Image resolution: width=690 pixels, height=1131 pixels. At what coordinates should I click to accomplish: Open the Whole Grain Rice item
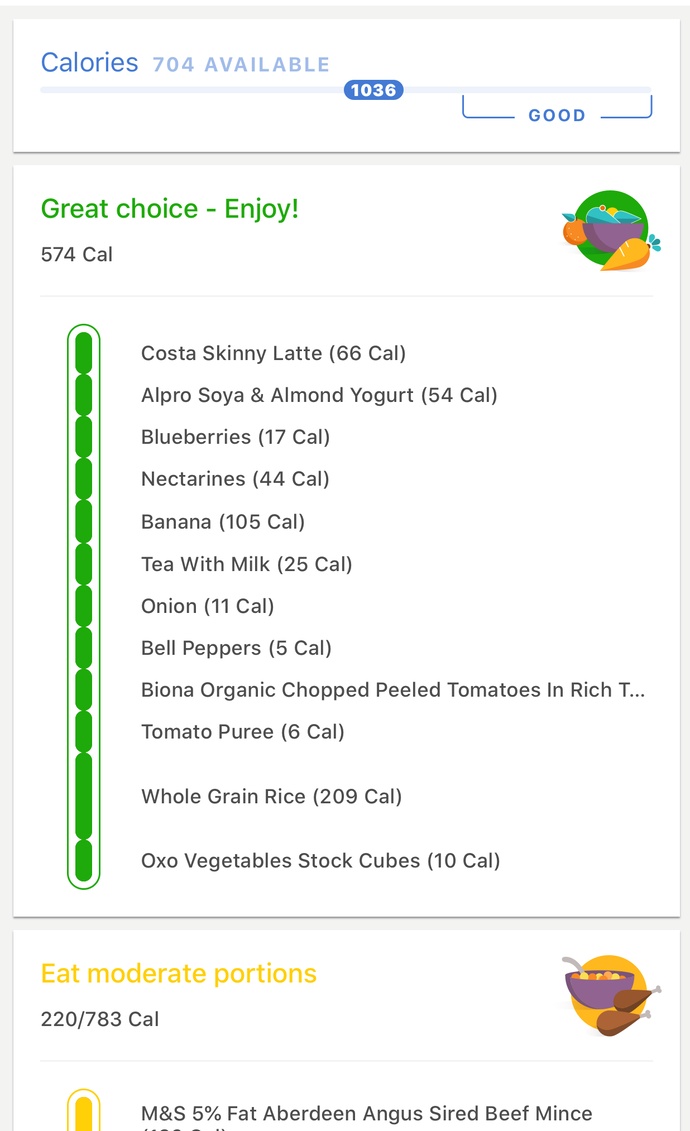click(x=272, y=796)
